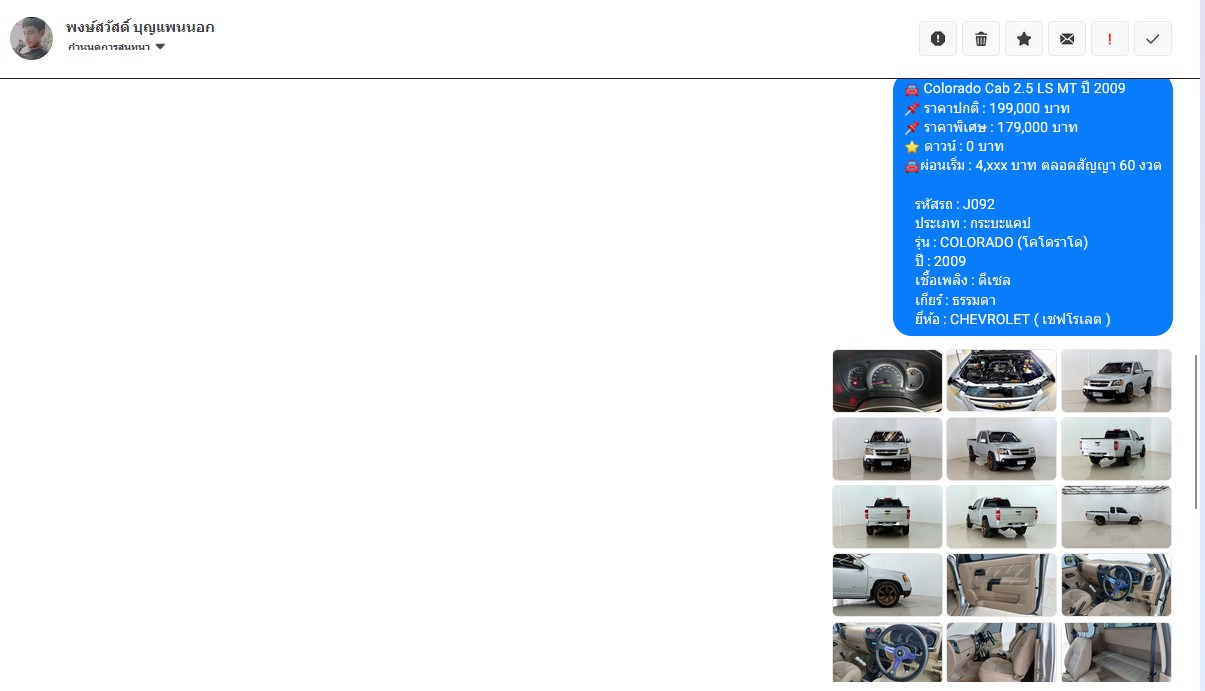The image size is (1205, 691).
Task: Click the report alert circle icon
Action: coord(938,39)
